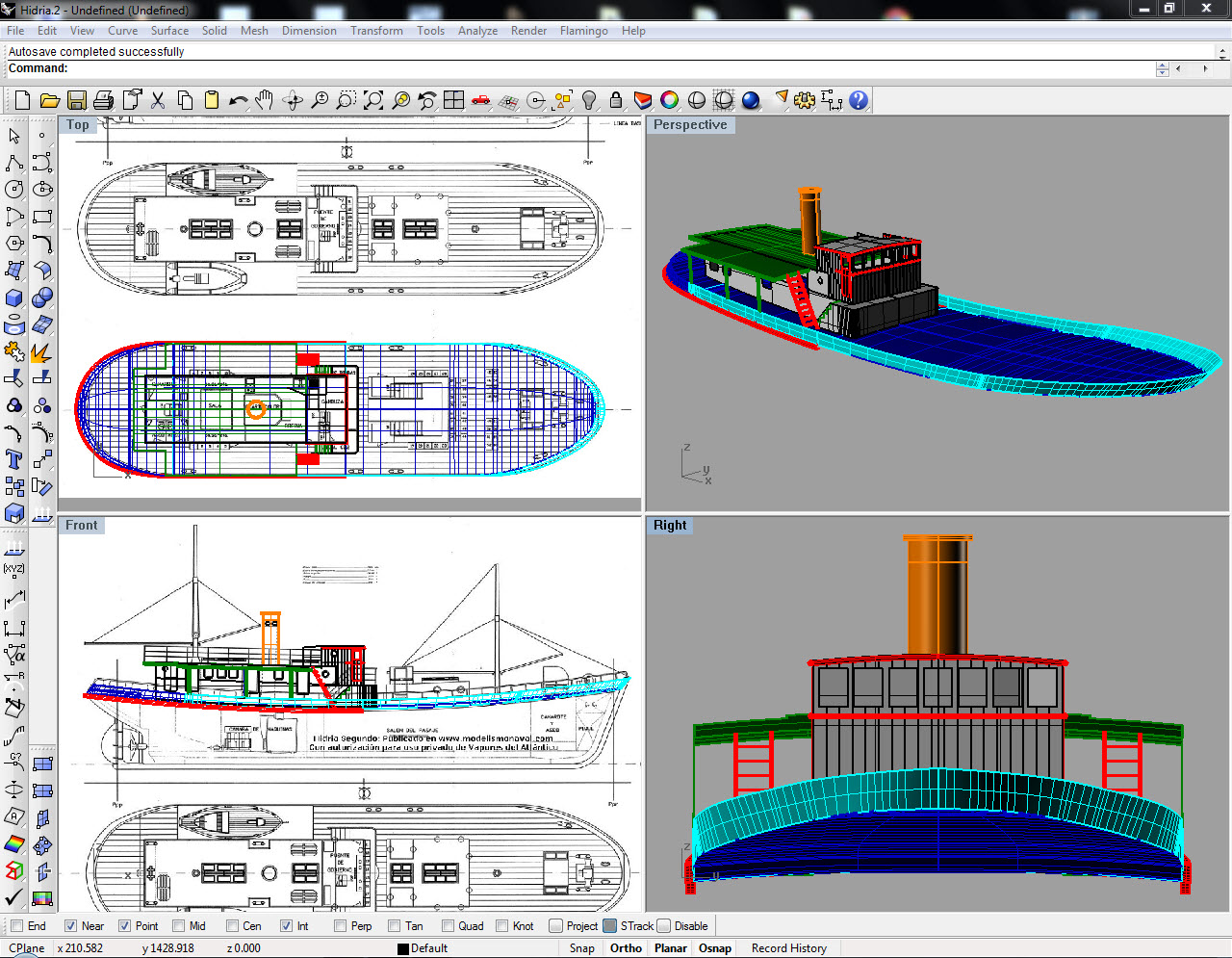Open Options with the gear icon
This screenshot has height=958, width=1232.
[x=805, y=100]
